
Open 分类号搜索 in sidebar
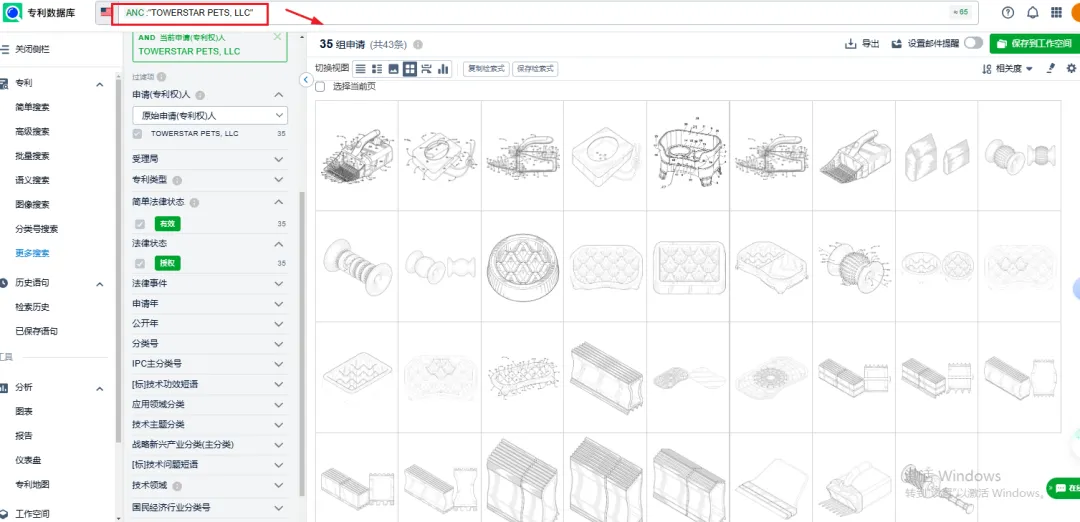pos(37,229)
